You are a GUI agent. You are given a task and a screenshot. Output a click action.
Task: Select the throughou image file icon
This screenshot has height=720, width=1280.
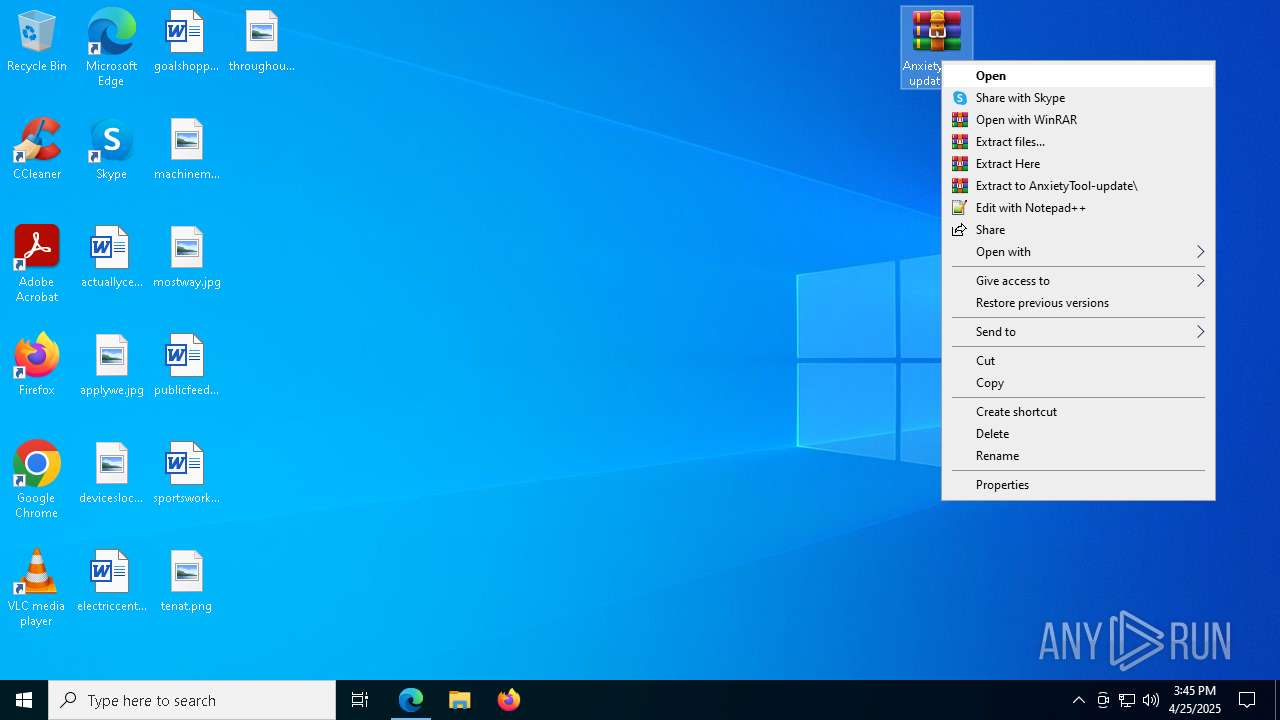261,42
